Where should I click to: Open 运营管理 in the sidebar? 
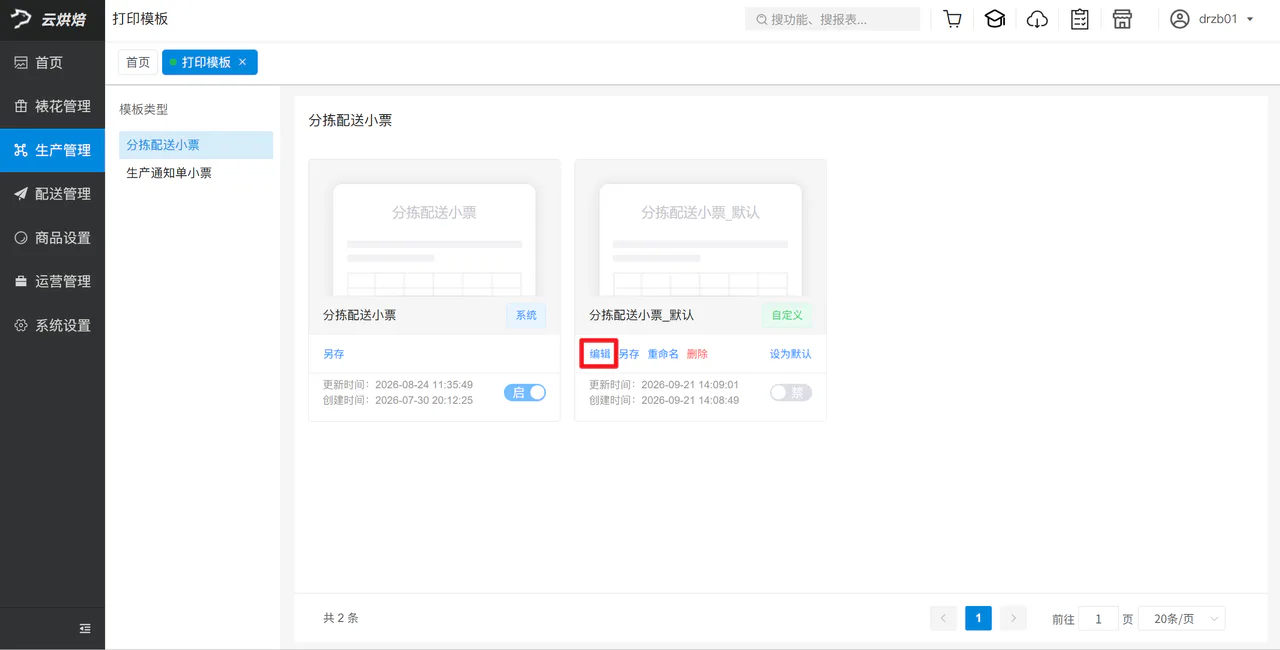pos(52,281)
